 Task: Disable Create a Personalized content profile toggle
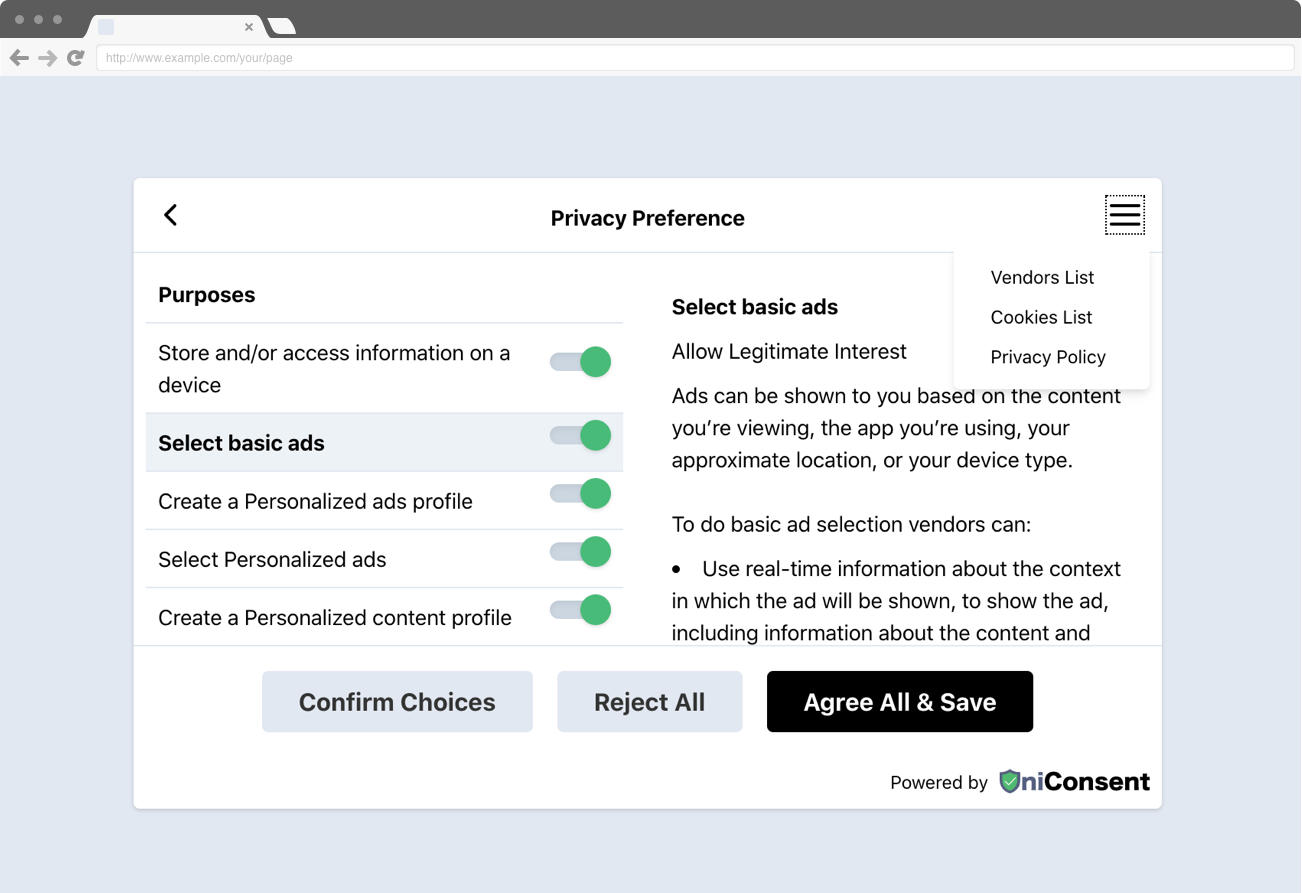(x=581, y=610)
